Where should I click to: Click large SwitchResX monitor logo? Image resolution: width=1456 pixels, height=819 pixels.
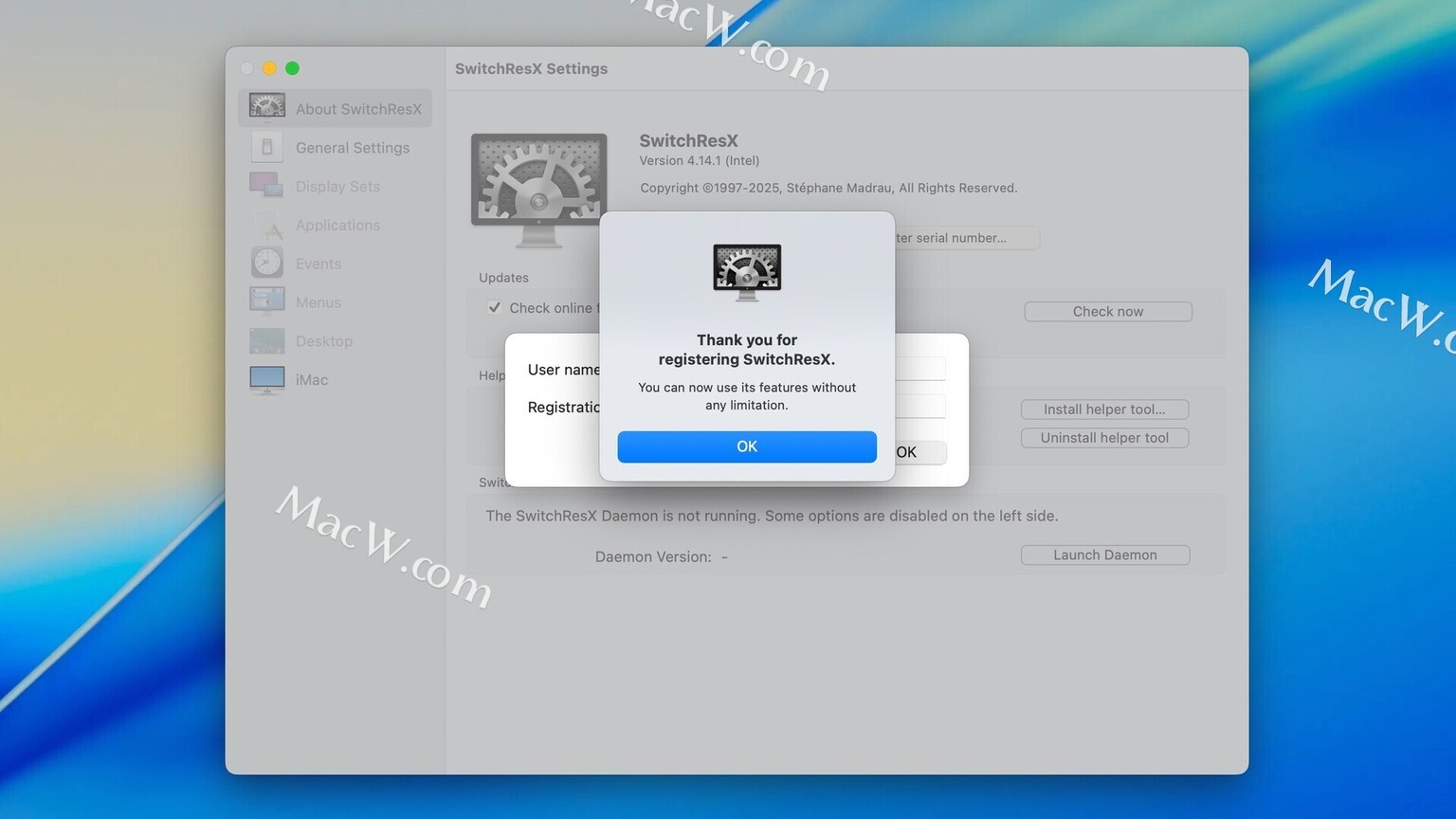pos(538,191)
